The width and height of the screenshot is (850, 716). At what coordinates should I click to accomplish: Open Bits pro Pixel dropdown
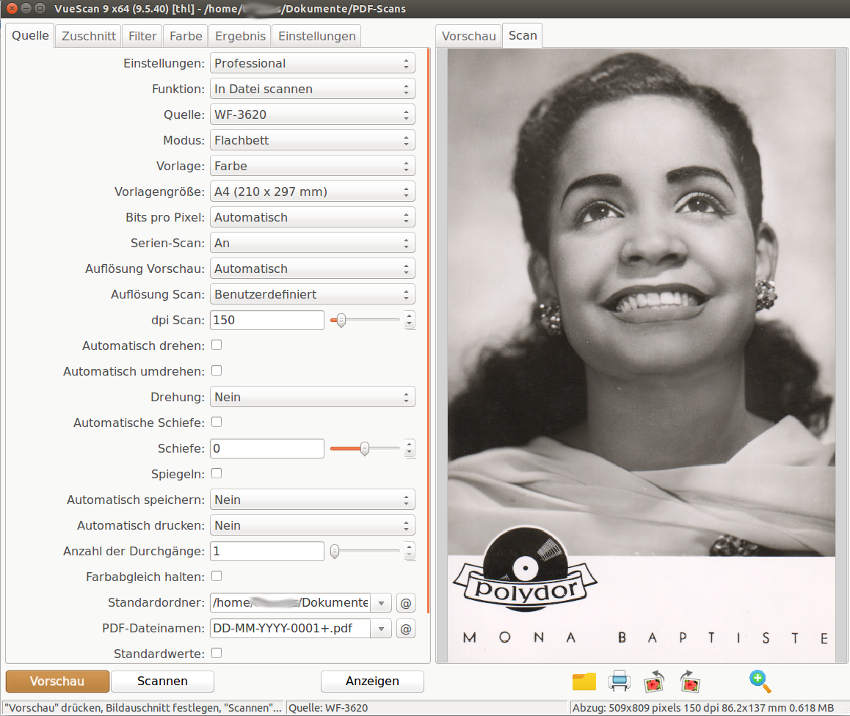pos(312,217)
